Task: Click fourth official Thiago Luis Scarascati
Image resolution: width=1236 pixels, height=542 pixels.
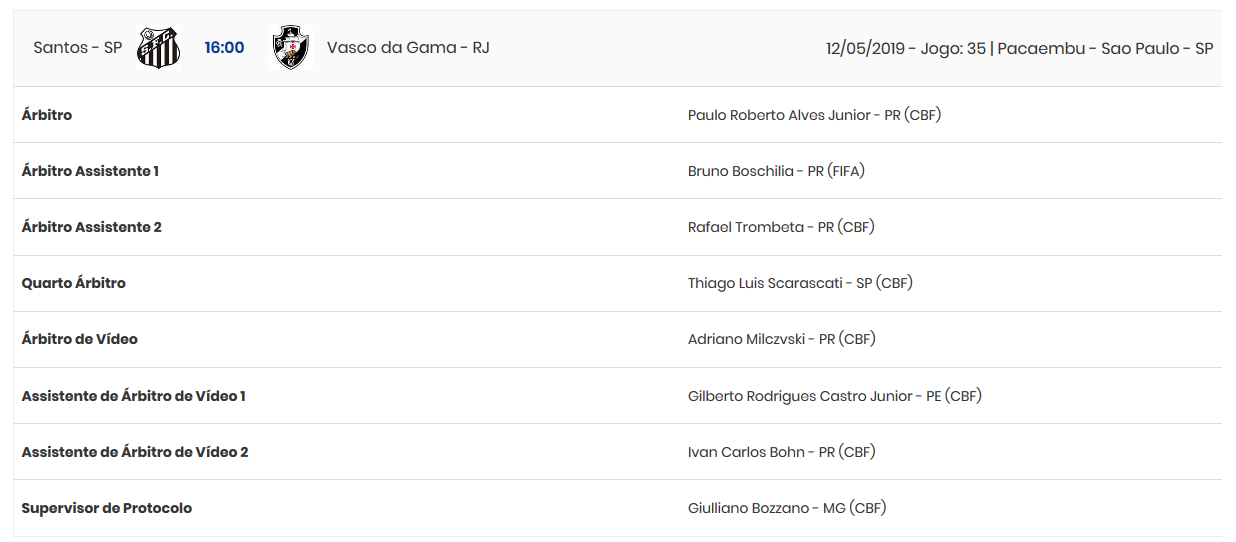Action: (x=800, y=283)
